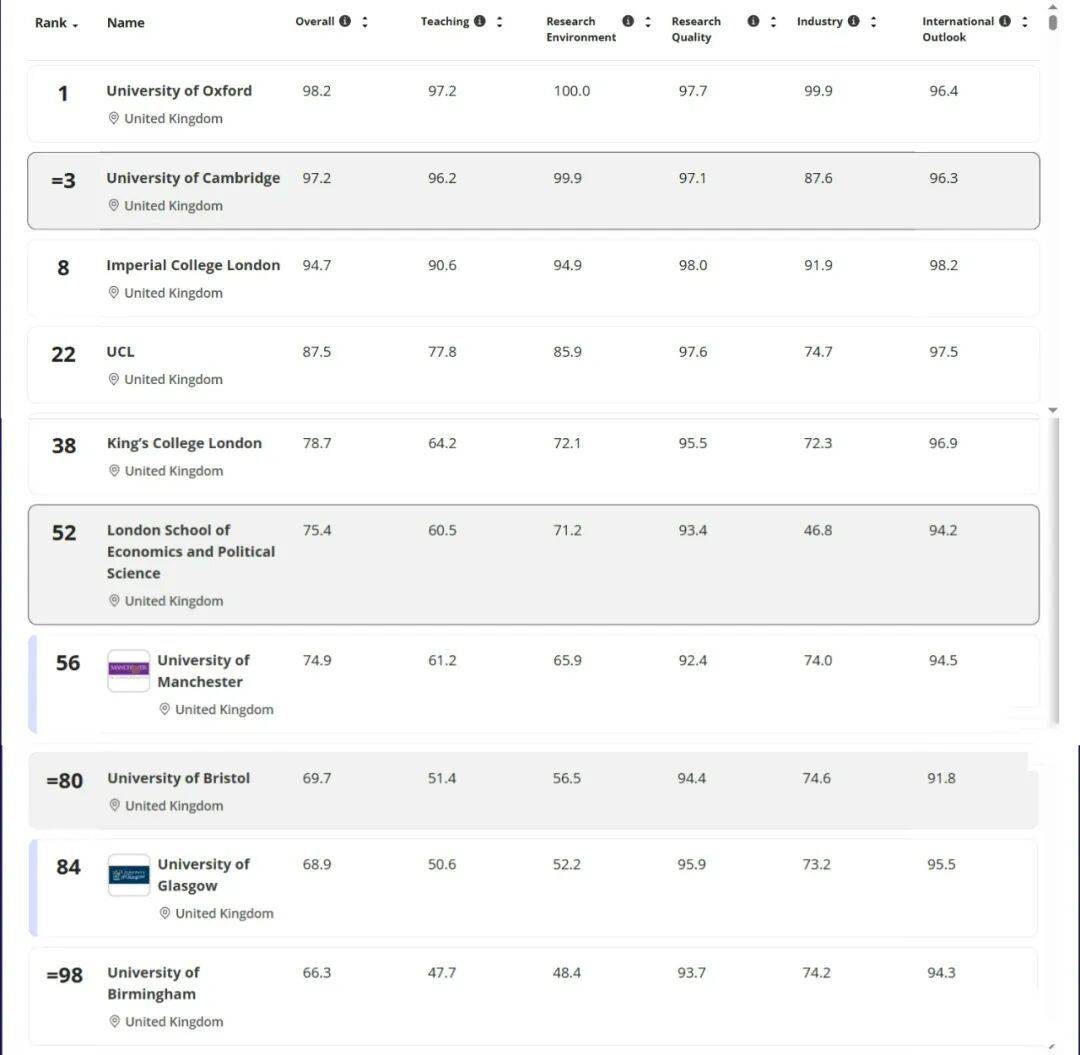Show info for Research Quality column
This screenshot has height=1055, width=1080.
753,21
